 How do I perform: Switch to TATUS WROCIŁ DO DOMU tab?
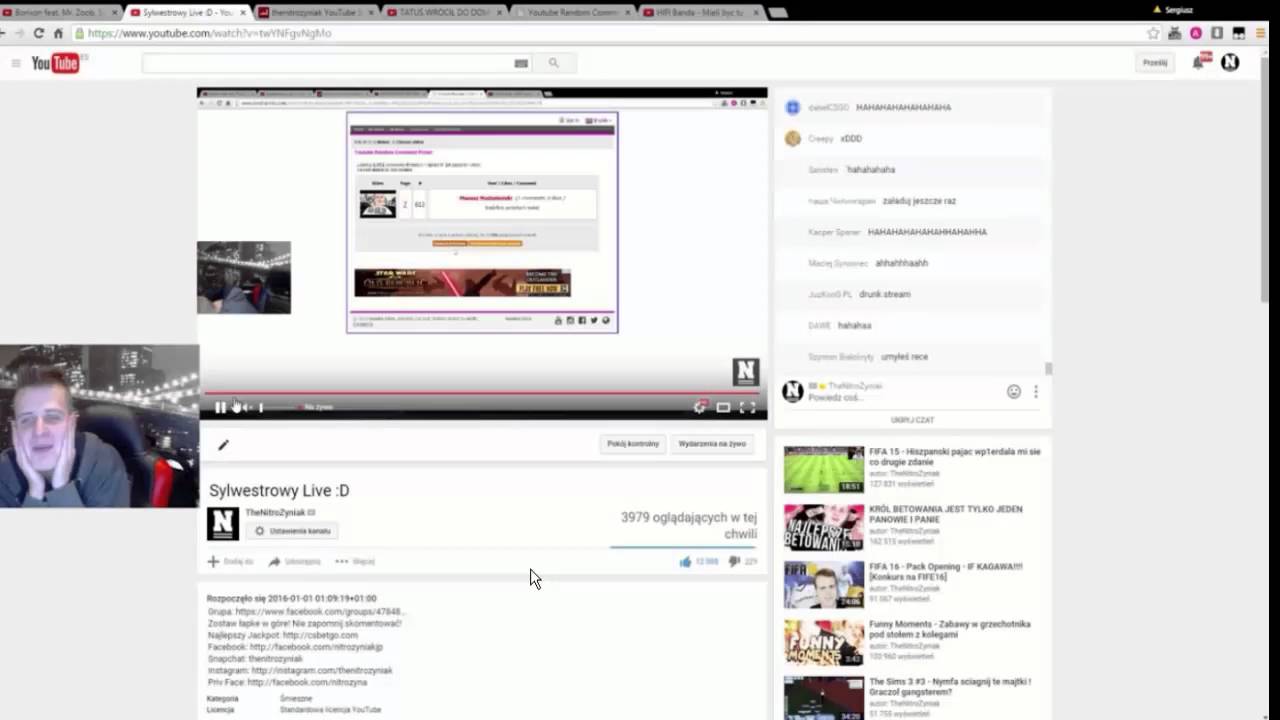[442, 12]
